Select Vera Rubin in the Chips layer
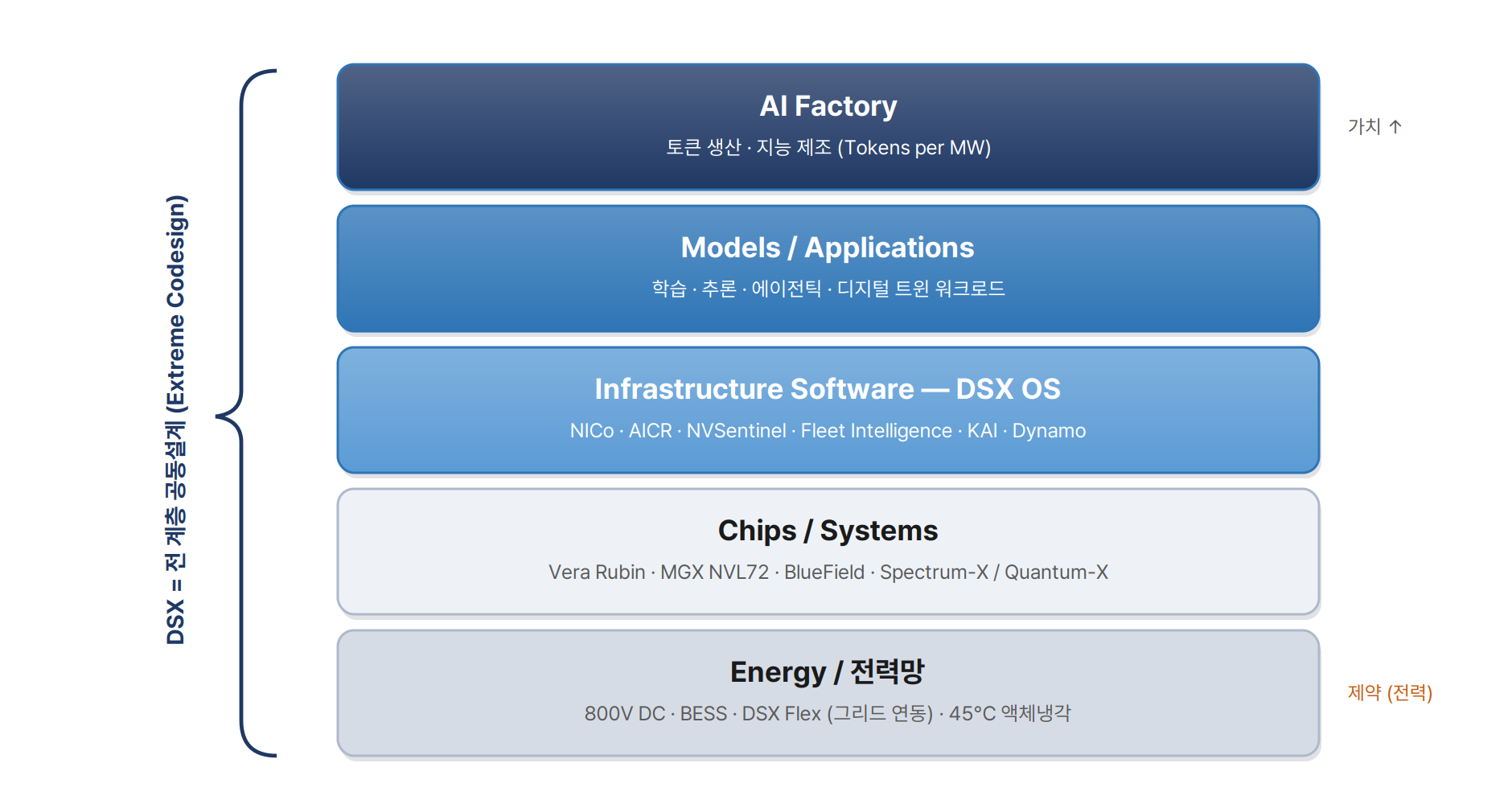This screenshot has height=804, width=1512. 597,572
